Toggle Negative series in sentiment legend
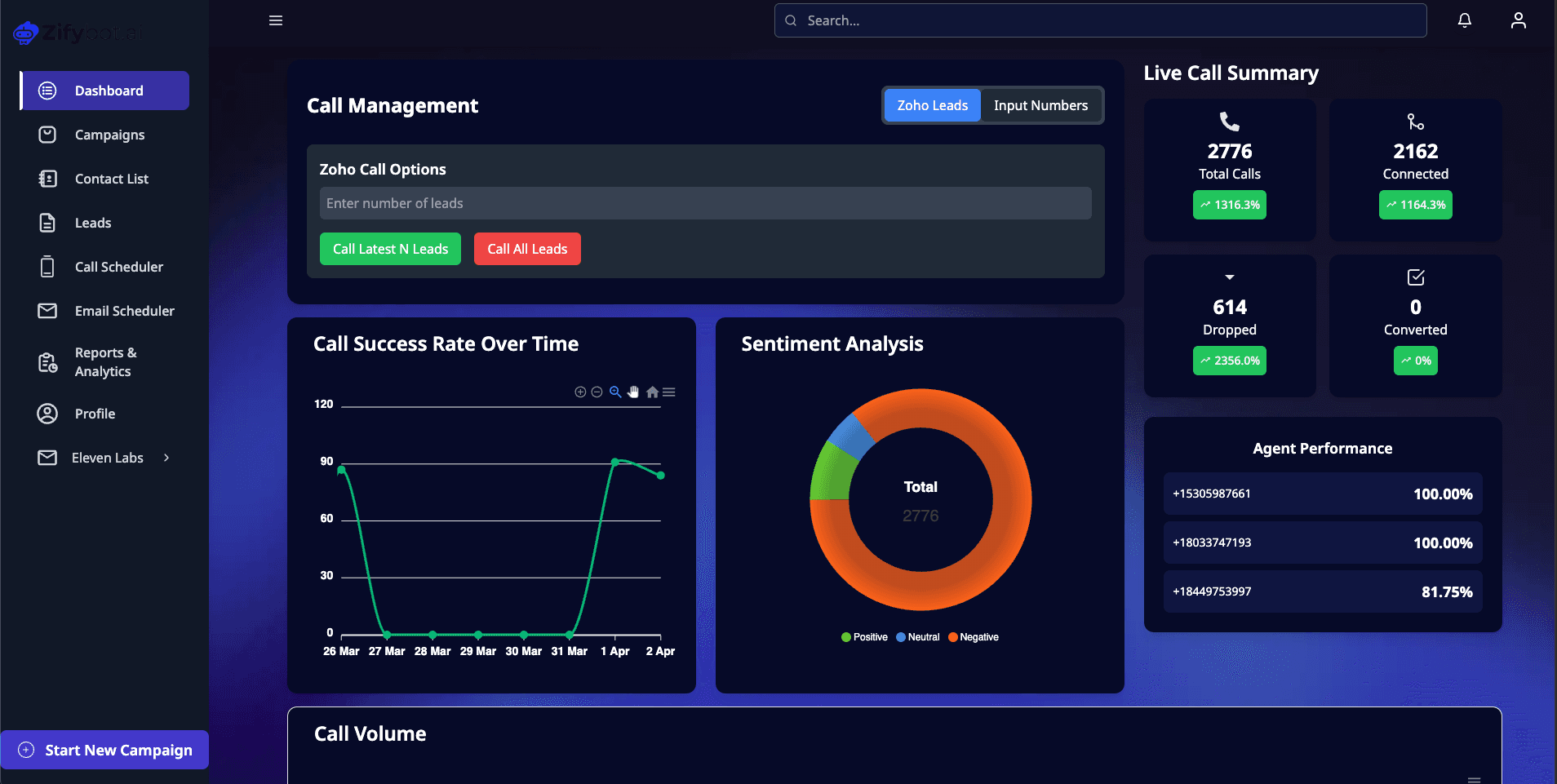 coord(974,637)
